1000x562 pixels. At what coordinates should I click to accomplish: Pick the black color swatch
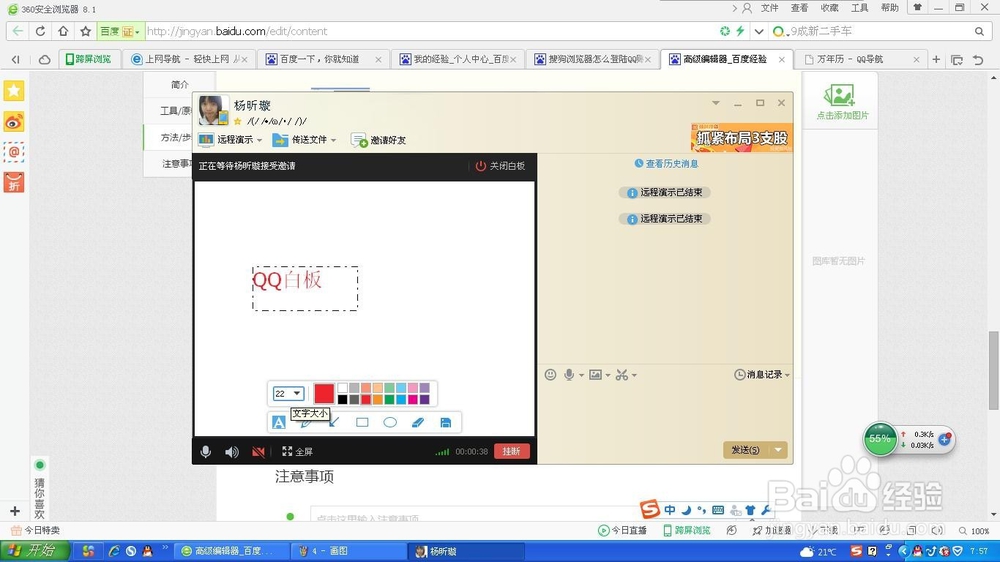coord(342,399)
